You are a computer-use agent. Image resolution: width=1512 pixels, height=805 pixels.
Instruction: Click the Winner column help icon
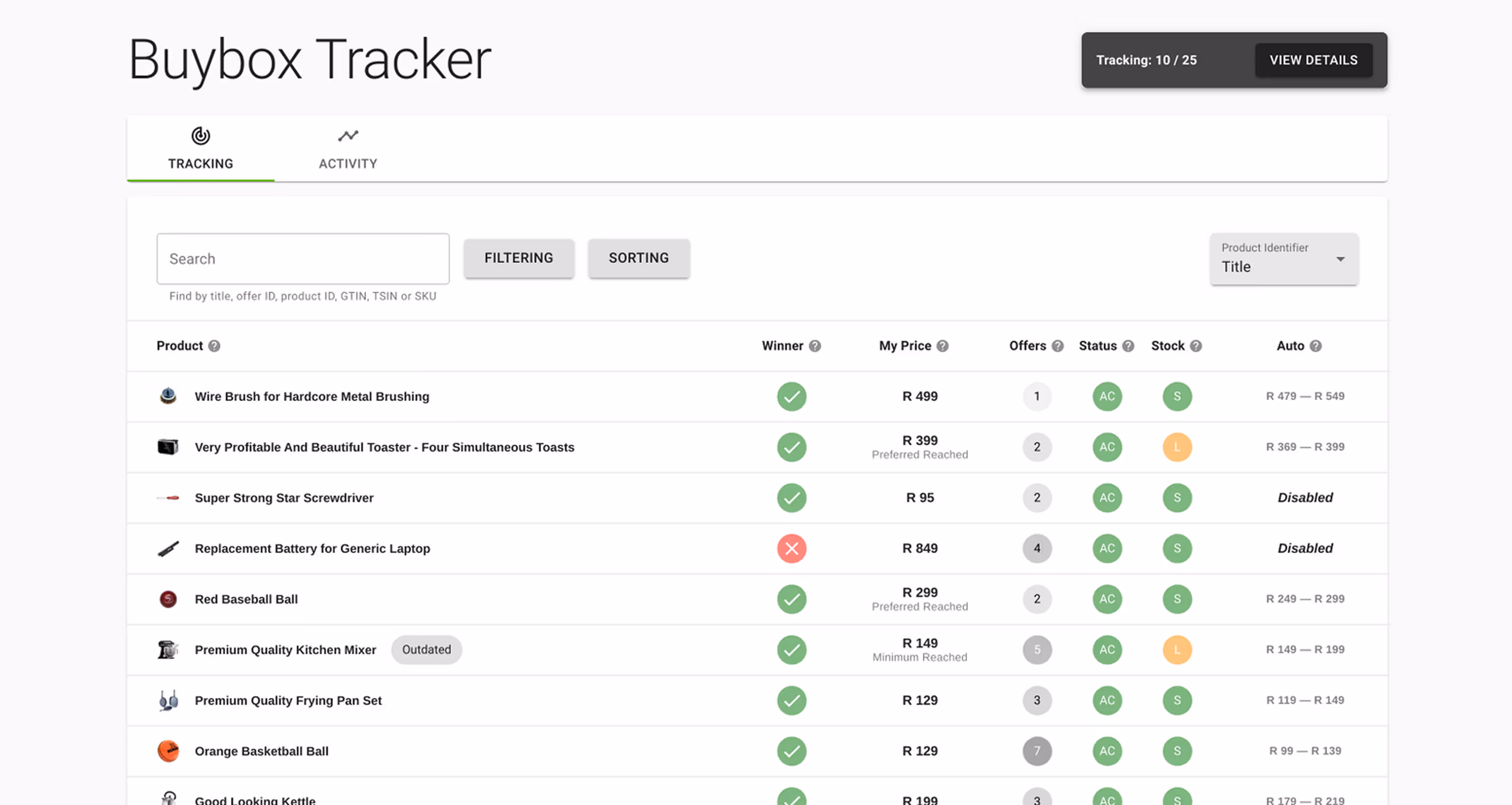pyautogui.click(x=815, y=346)
